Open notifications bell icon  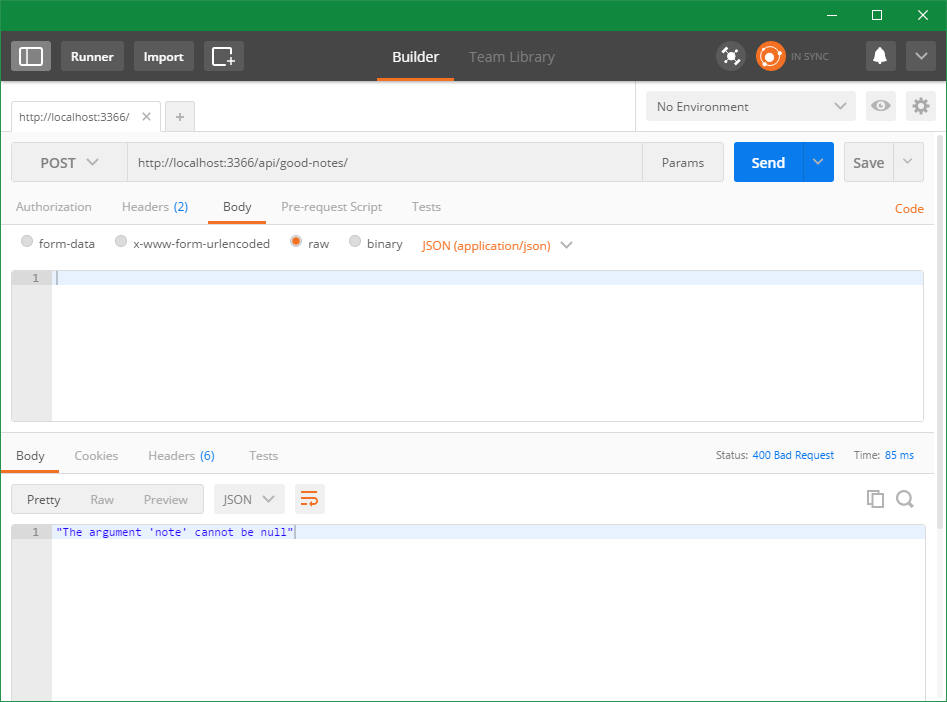pos(880,56)
